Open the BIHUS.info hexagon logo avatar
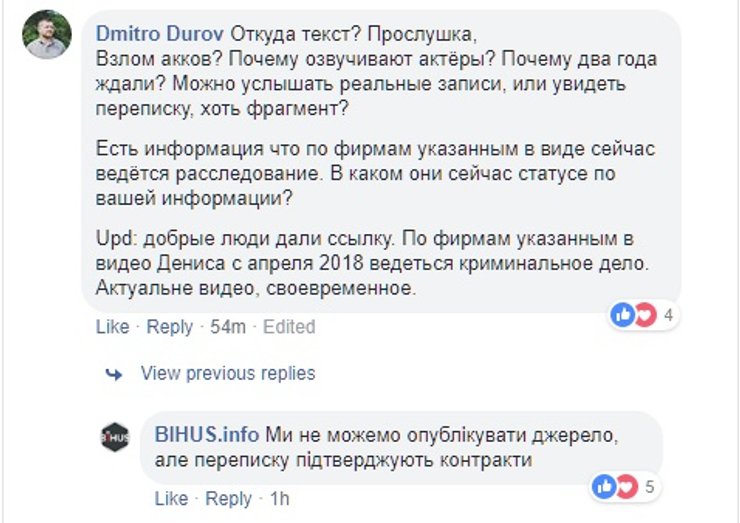Viewport: 740px width, 523px height. tap(115, 437)
